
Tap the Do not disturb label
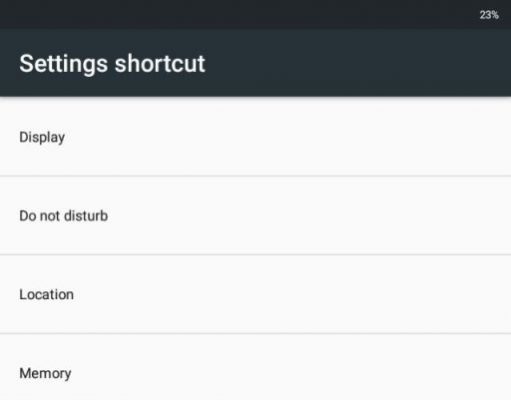pos(64,216)
